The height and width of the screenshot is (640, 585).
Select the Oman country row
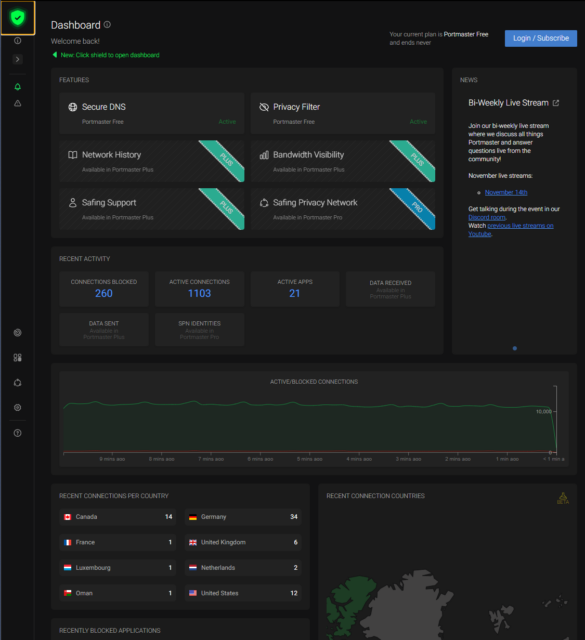click(x=118, y=593)
